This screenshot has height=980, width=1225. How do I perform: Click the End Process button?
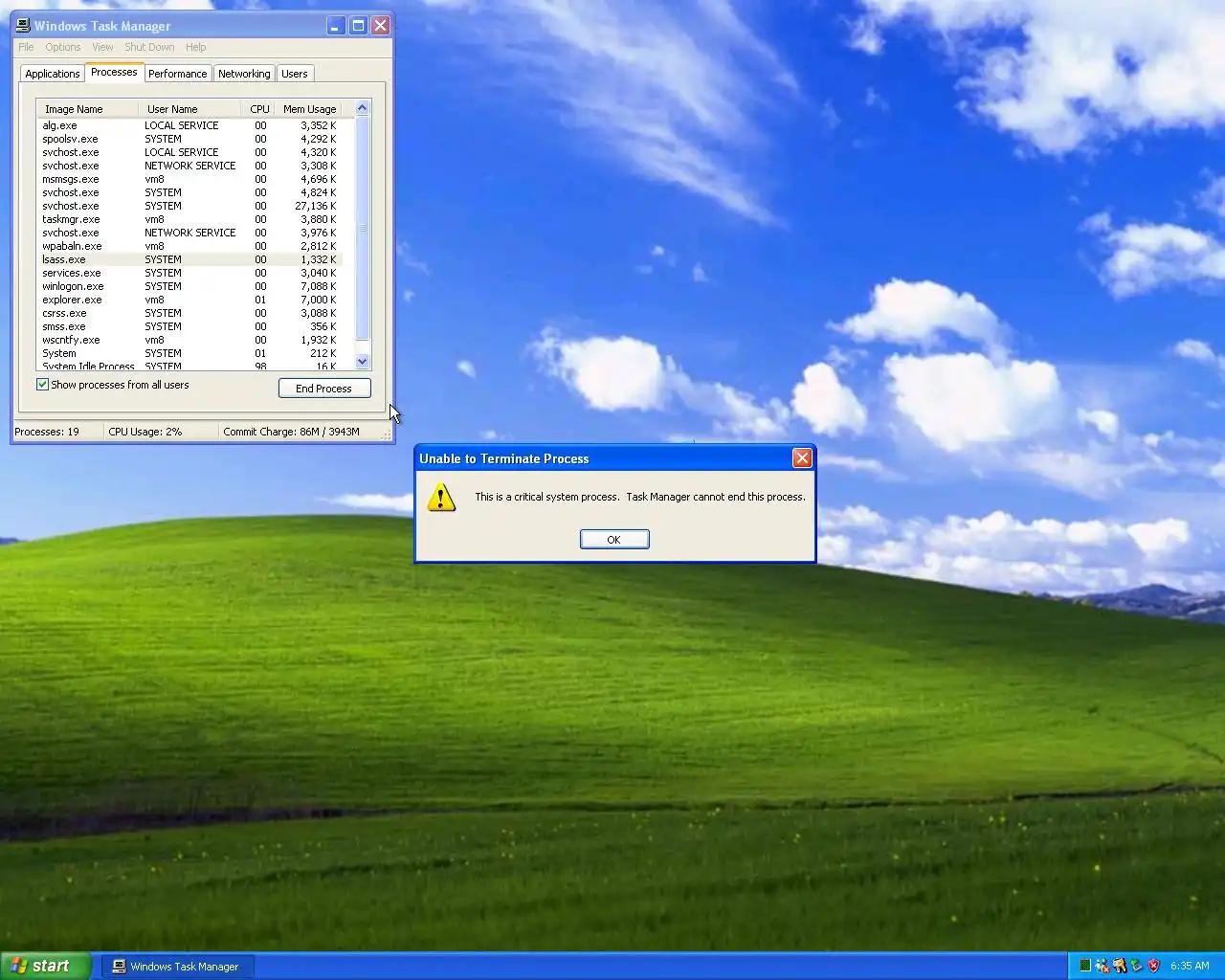[324, 389]
